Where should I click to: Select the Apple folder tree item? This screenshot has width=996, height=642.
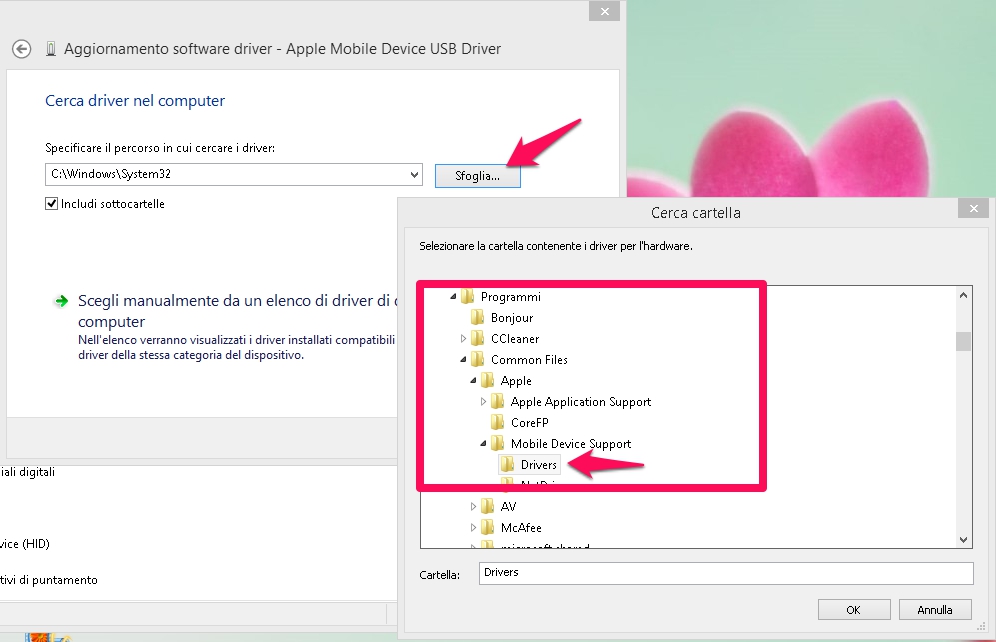tap(516, 381)
